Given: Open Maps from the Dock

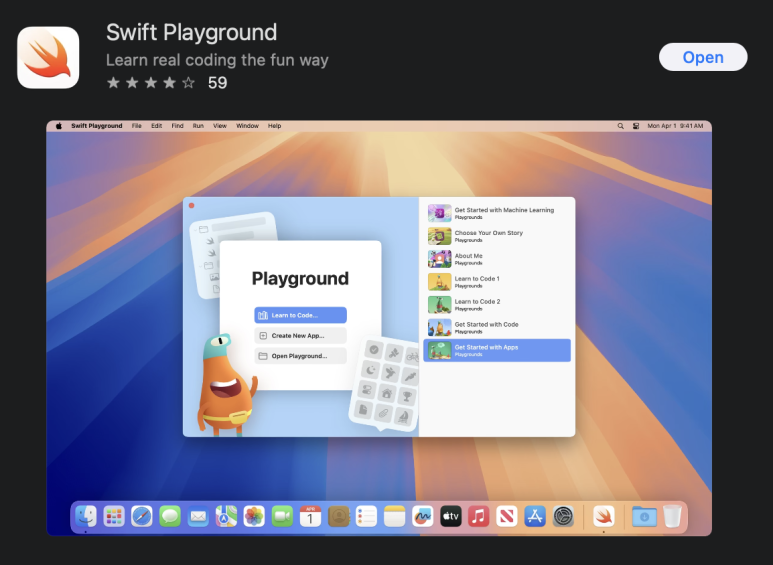Looking at the screenshot, I should [226, 516].
